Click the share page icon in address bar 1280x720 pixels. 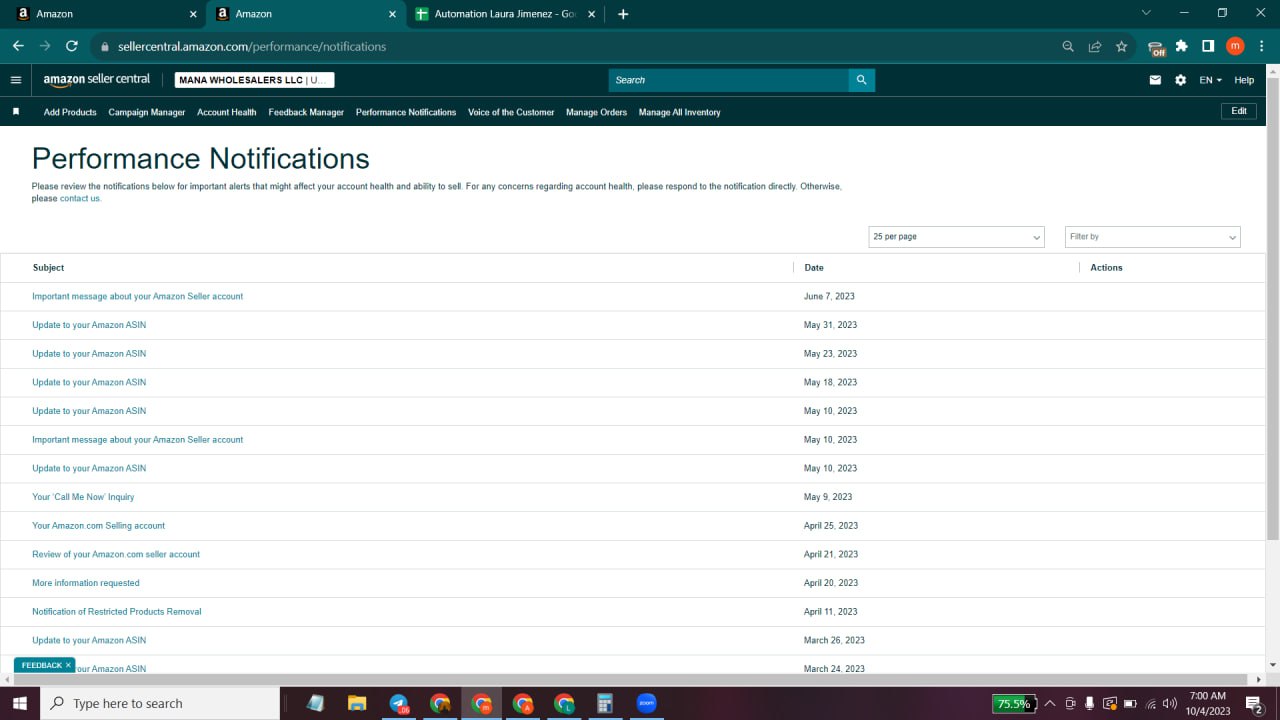click(x=1095, y=46)
